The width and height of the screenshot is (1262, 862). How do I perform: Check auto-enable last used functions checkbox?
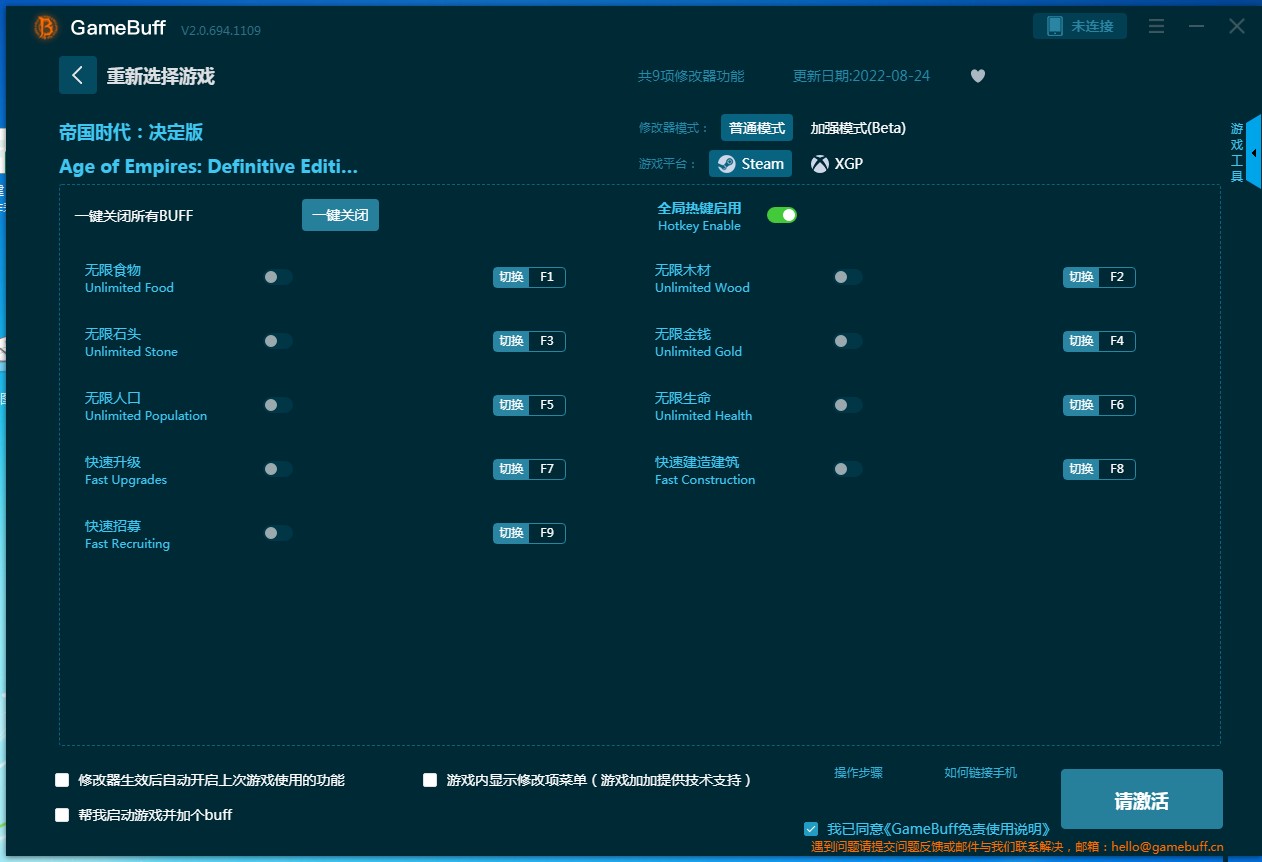pyautogui.click(x=62, y=780)
